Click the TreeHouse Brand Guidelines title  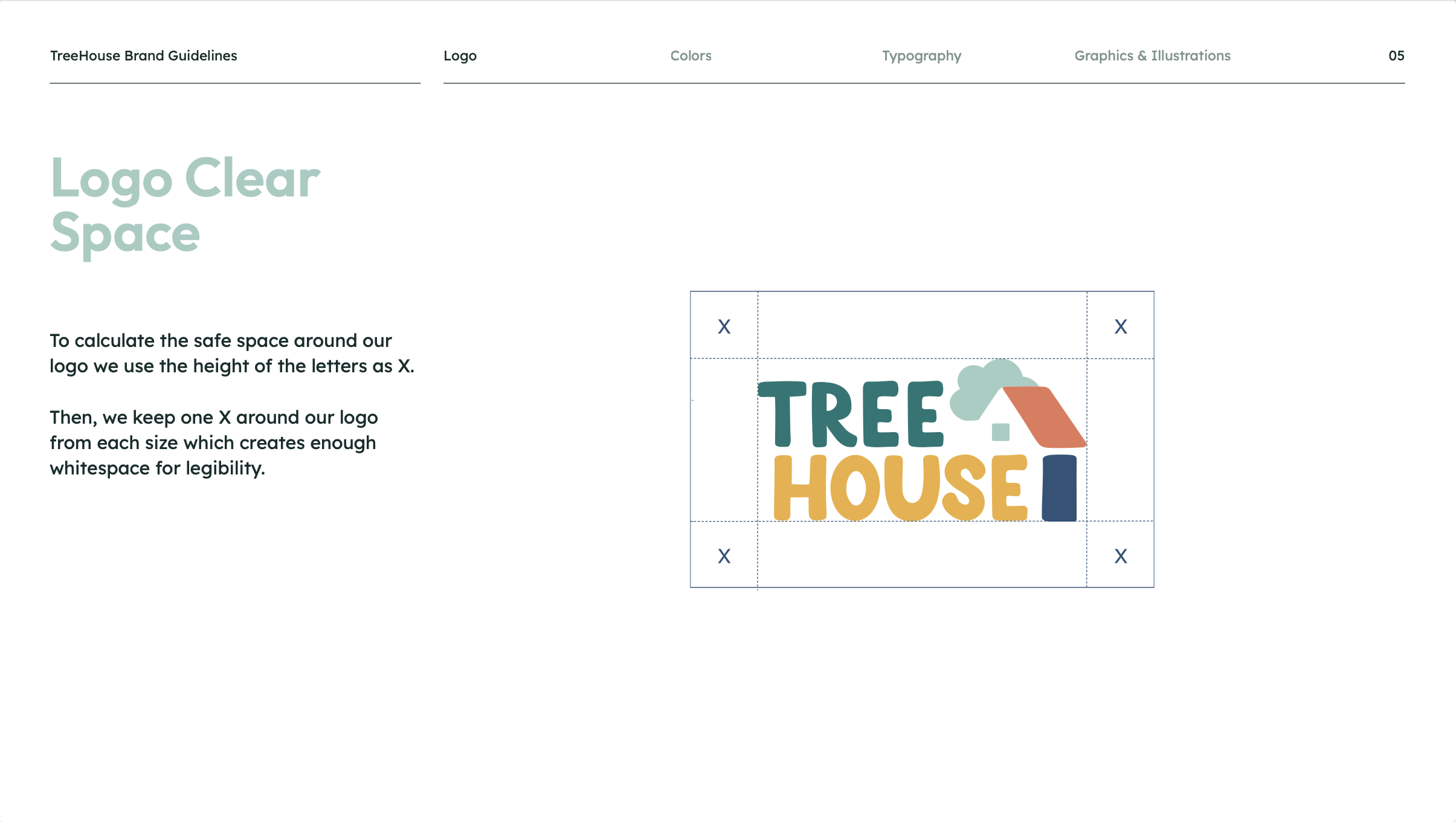pos(144,56)
